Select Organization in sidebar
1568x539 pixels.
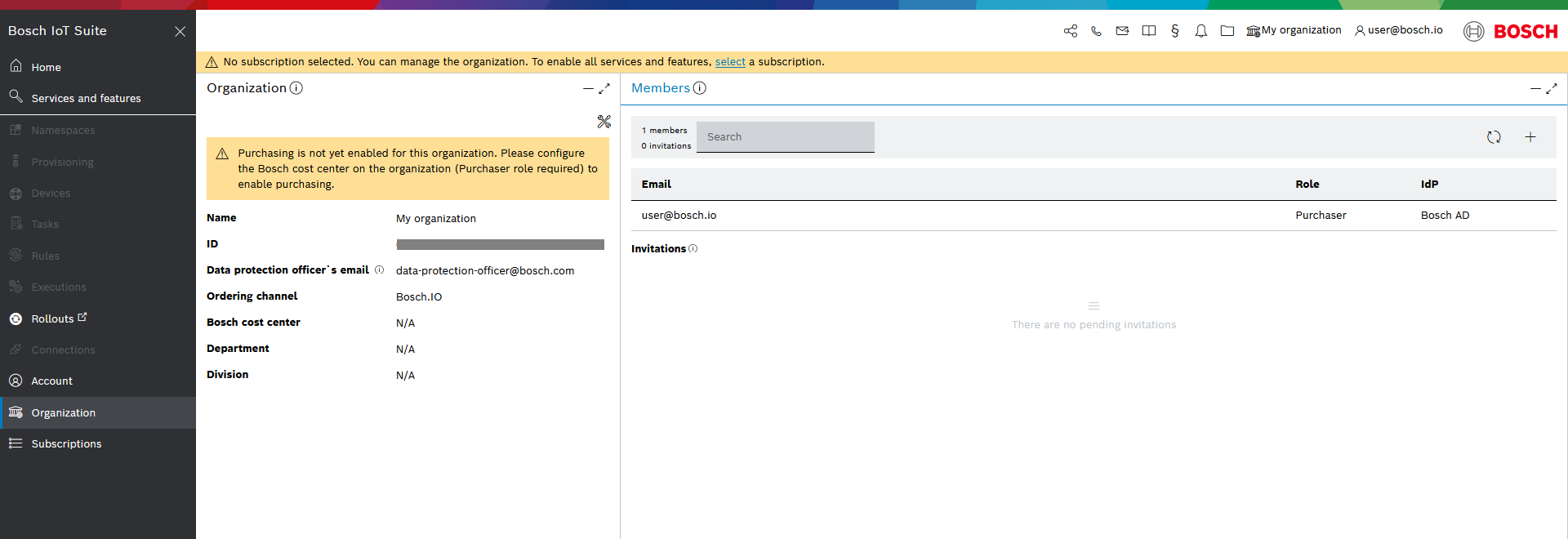tap(98, 412)
